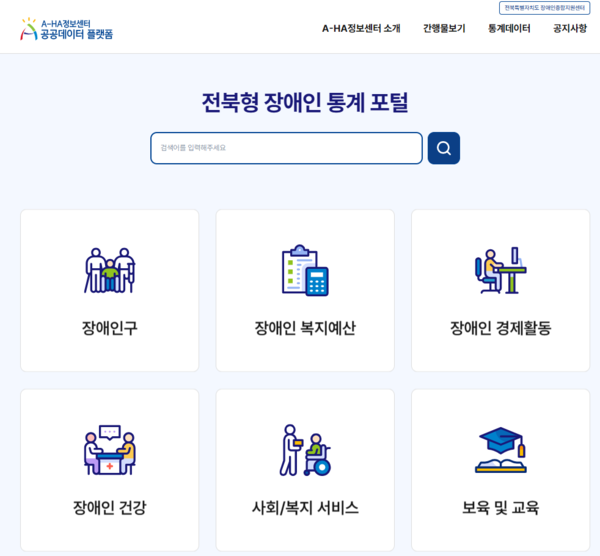This screenshot has width=600, height=556.
Task: Click the clipboard calculator 복지예산 icon
Action: (x=305, y=271)
